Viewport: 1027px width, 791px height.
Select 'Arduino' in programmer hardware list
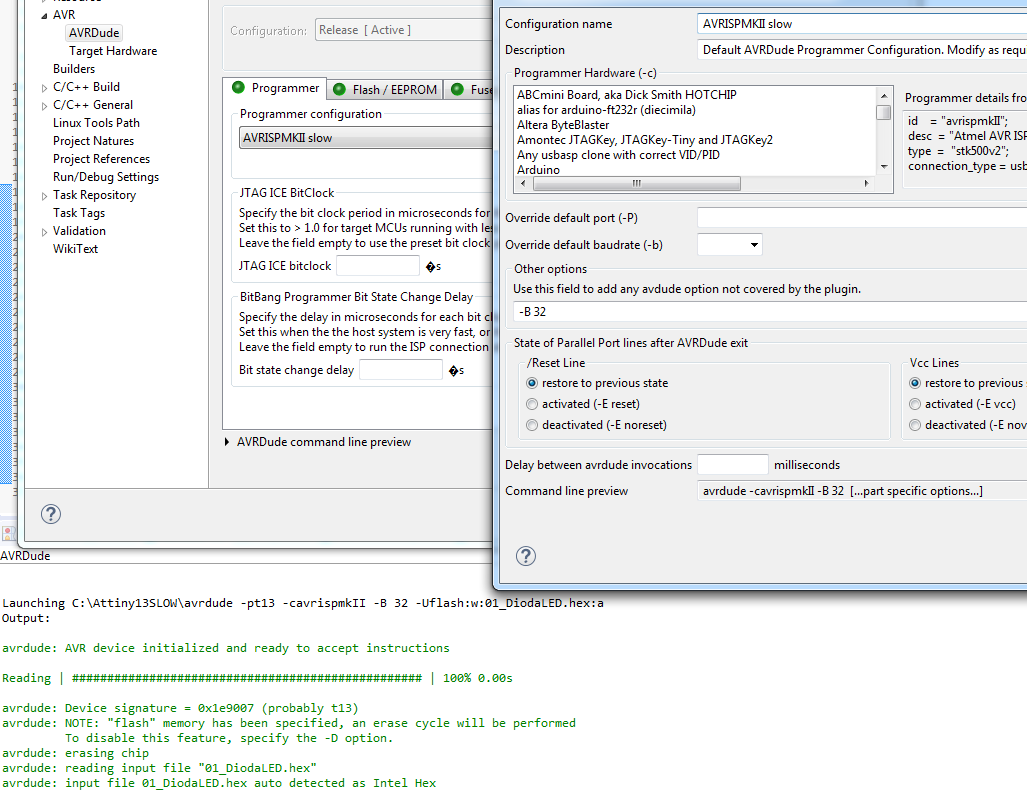click(x=538, y=170)
